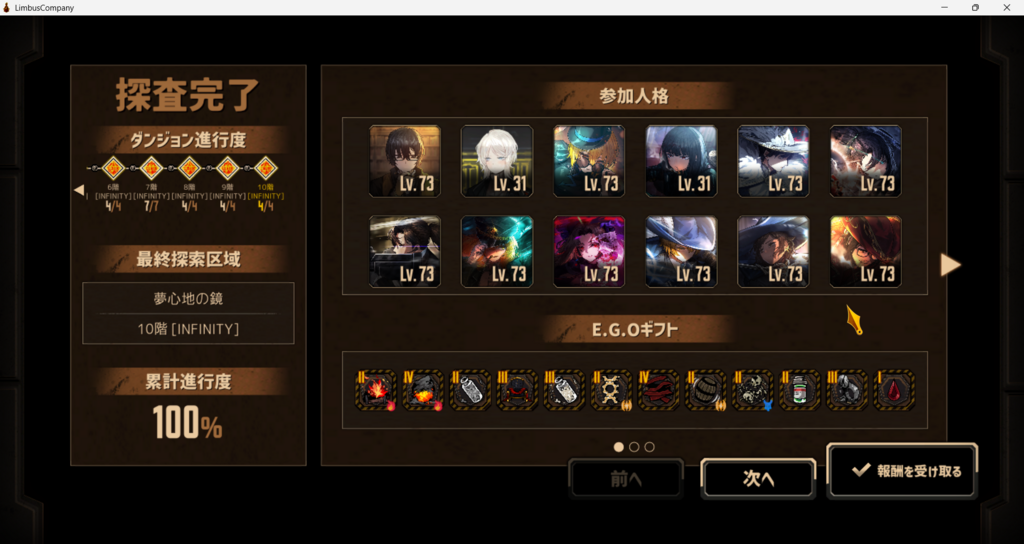Show earlier dungeon floors with left arrow
This screenshot has width=1024, height=544.
coord(79,190)
